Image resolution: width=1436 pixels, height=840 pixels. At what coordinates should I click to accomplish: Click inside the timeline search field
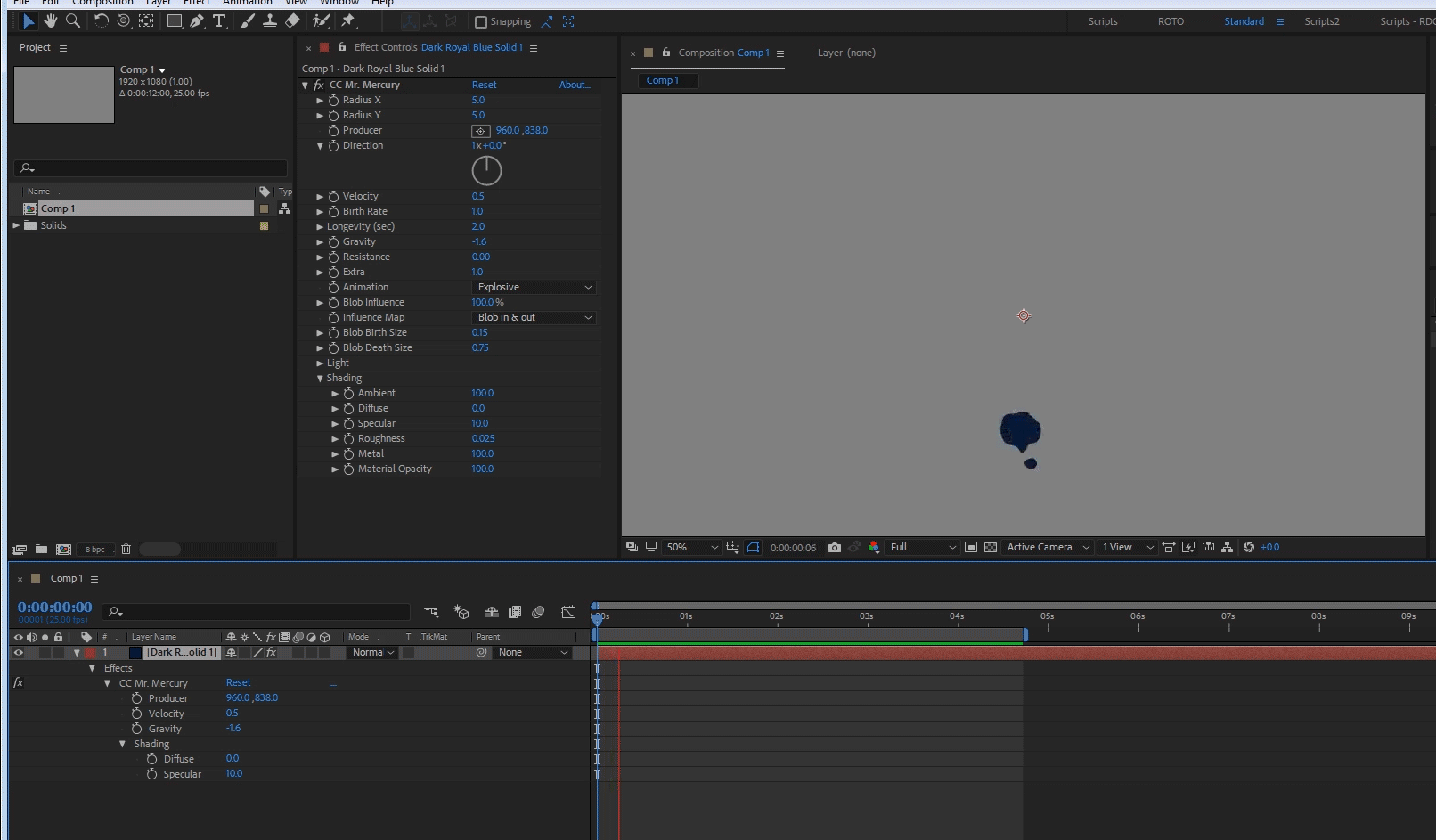click(258, 612)
